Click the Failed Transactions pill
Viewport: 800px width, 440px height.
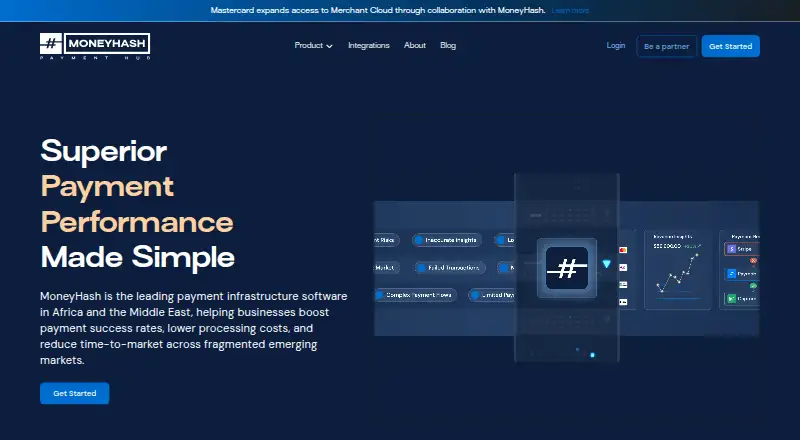pos(449,267)
